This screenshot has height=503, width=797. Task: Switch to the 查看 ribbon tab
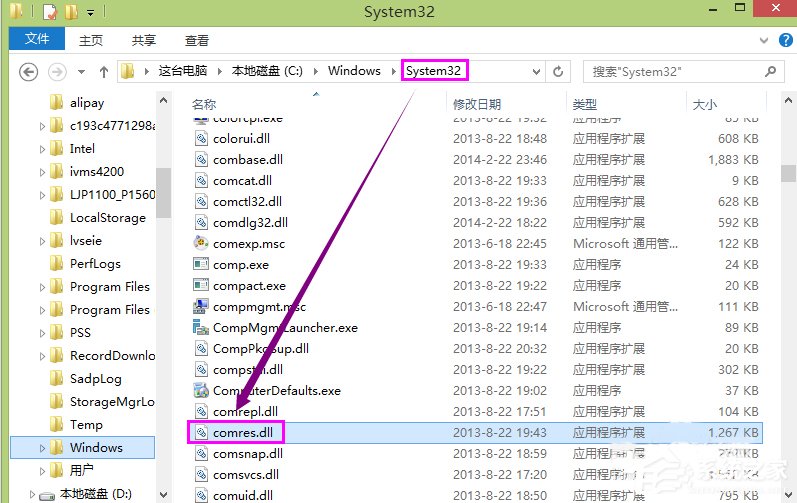(x=197, y=40)
